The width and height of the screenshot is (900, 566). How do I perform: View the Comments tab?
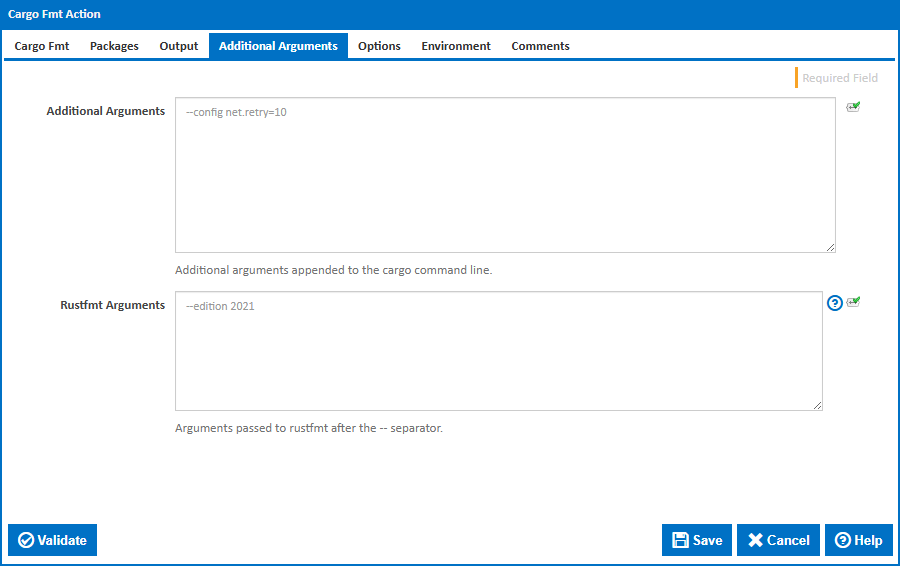pyautogui.click(x=540, y=46)
